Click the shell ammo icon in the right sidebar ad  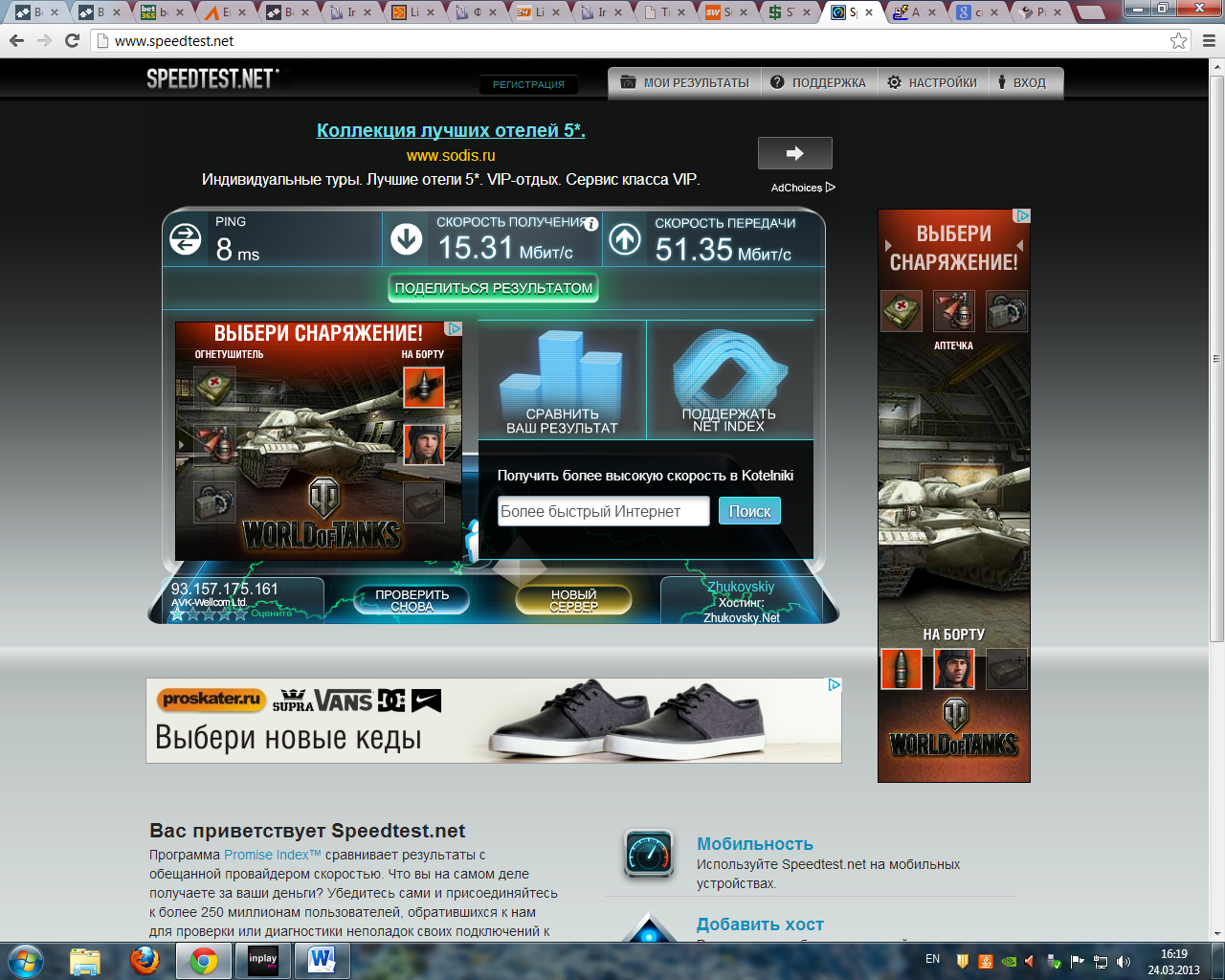902,669
